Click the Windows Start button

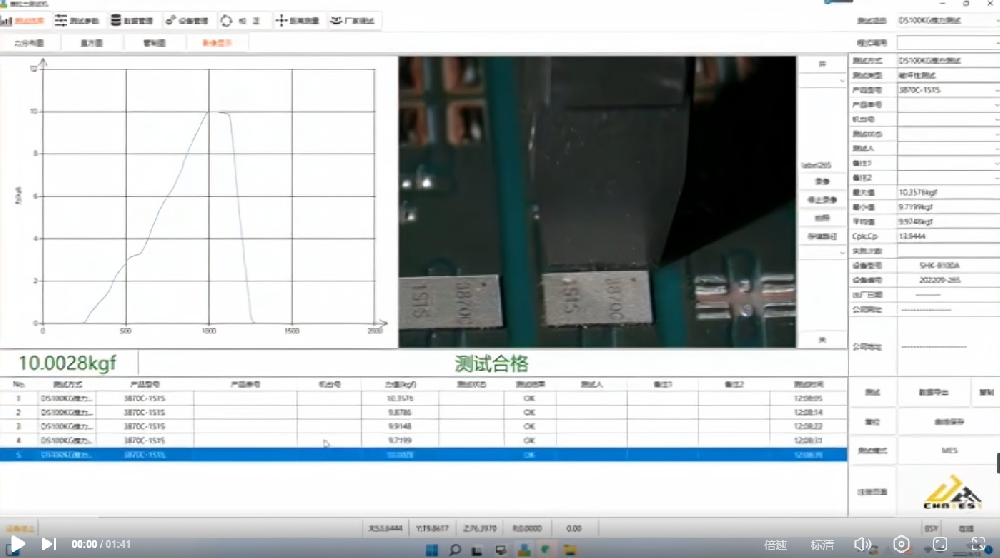tap(432, 549)
